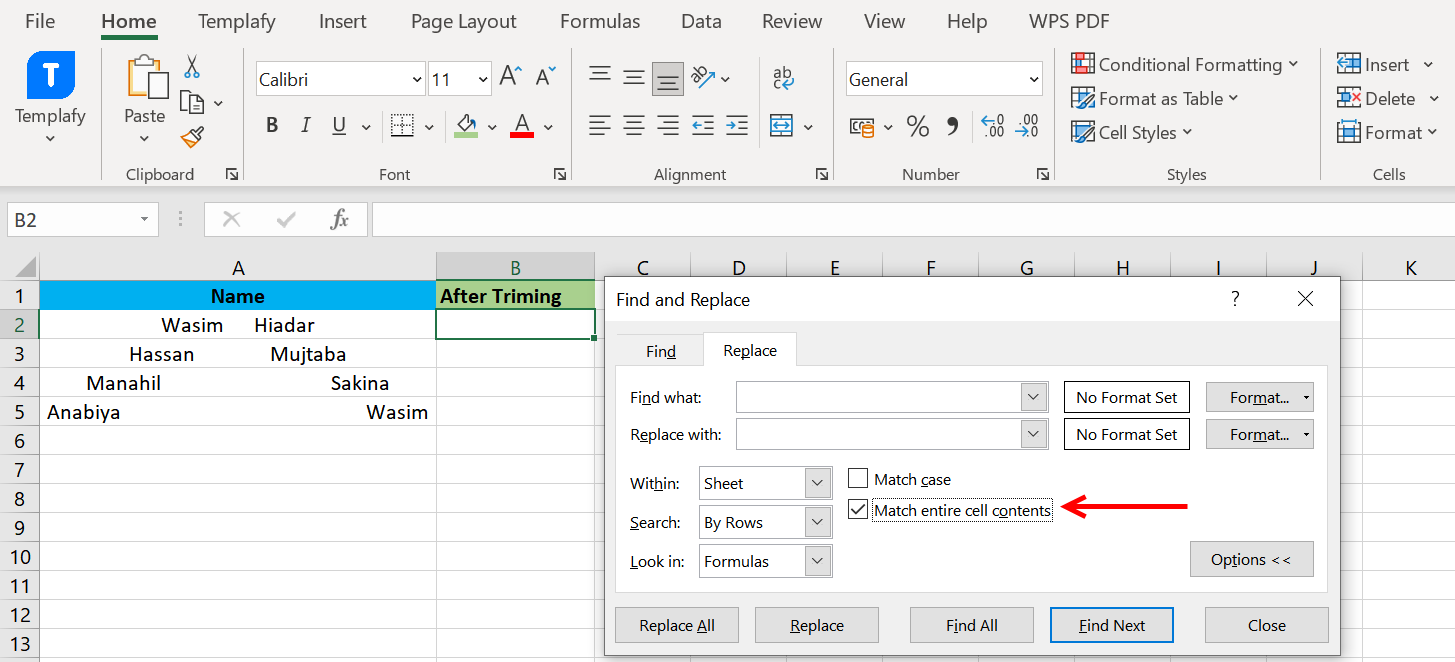Viewport: 1455px width, 662px height.
Task: Expand the Look in dropdown showing Formulas
Action: coord(817,561)
